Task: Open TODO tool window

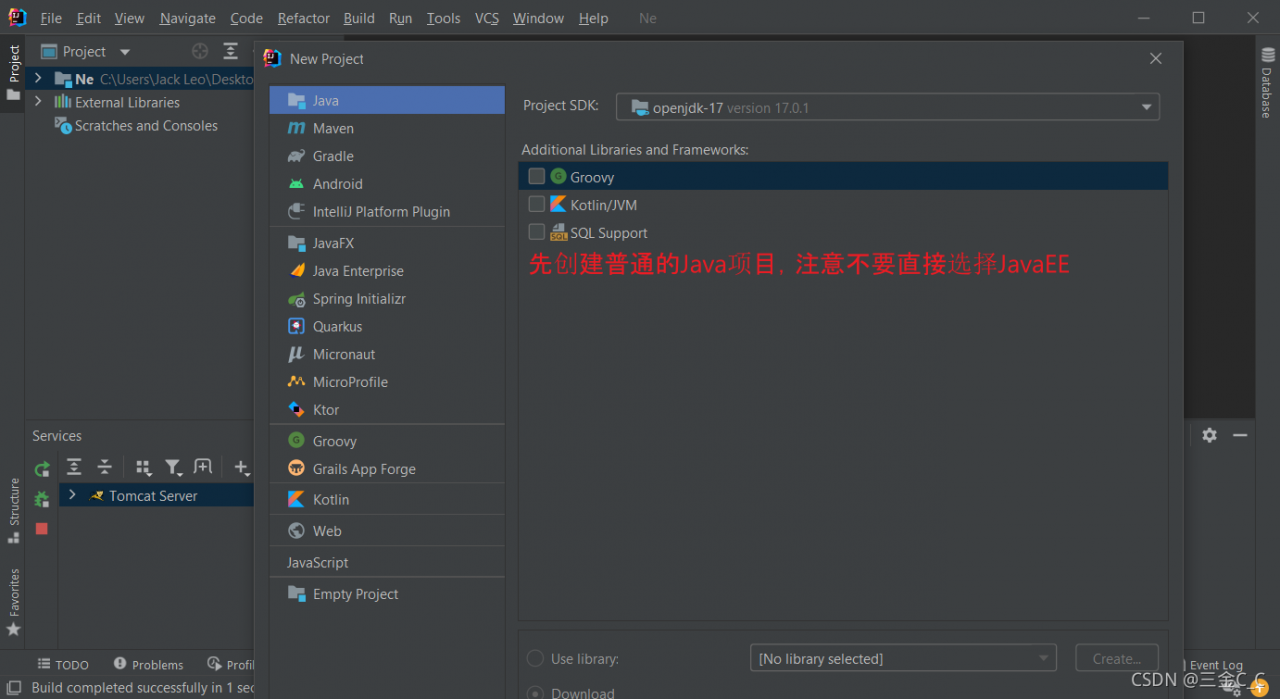Action: point(63,664)
